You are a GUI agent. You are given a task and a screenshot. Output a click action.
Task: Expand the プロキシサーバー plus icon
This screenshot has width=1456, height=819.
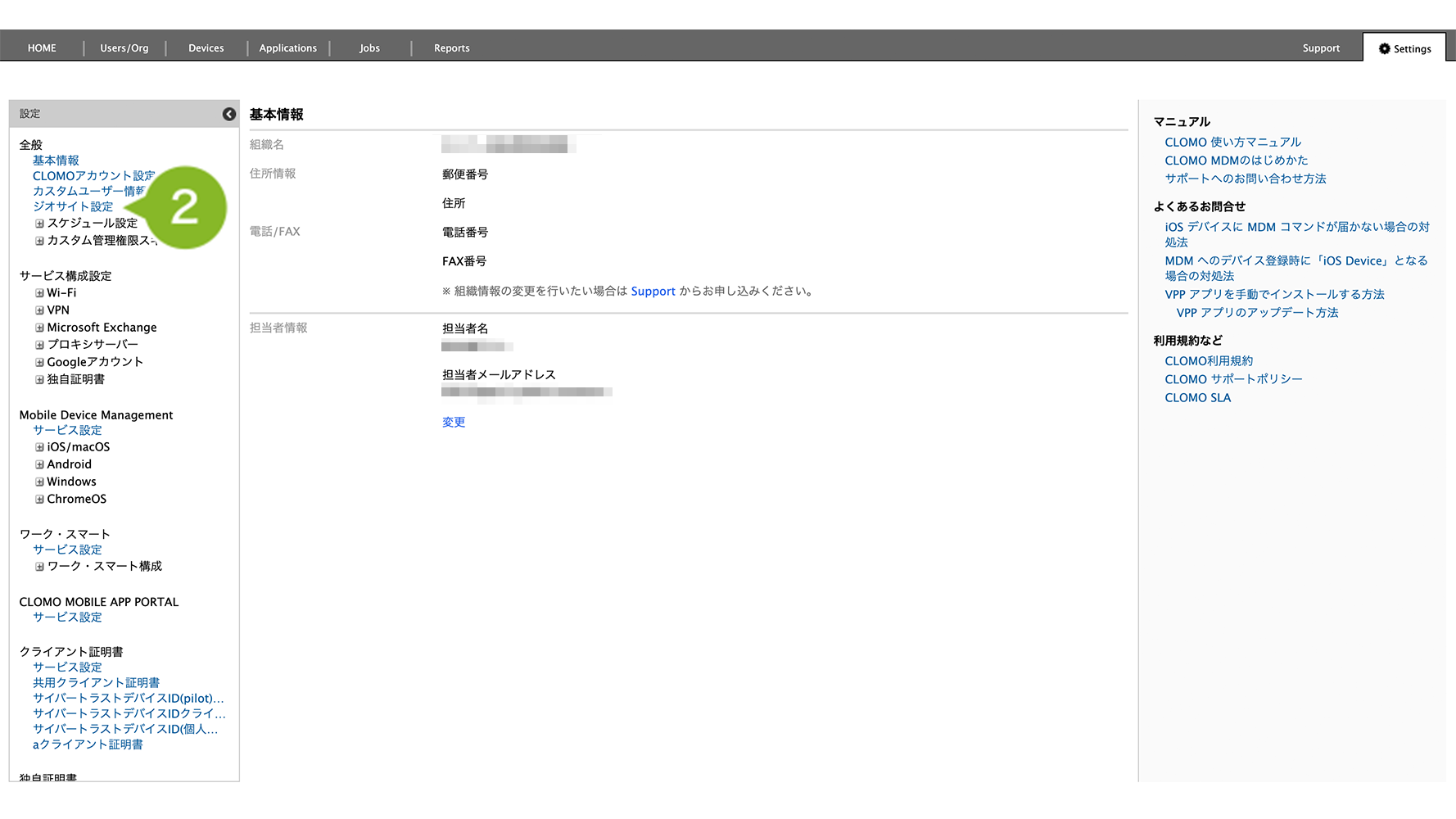point(39,345)
